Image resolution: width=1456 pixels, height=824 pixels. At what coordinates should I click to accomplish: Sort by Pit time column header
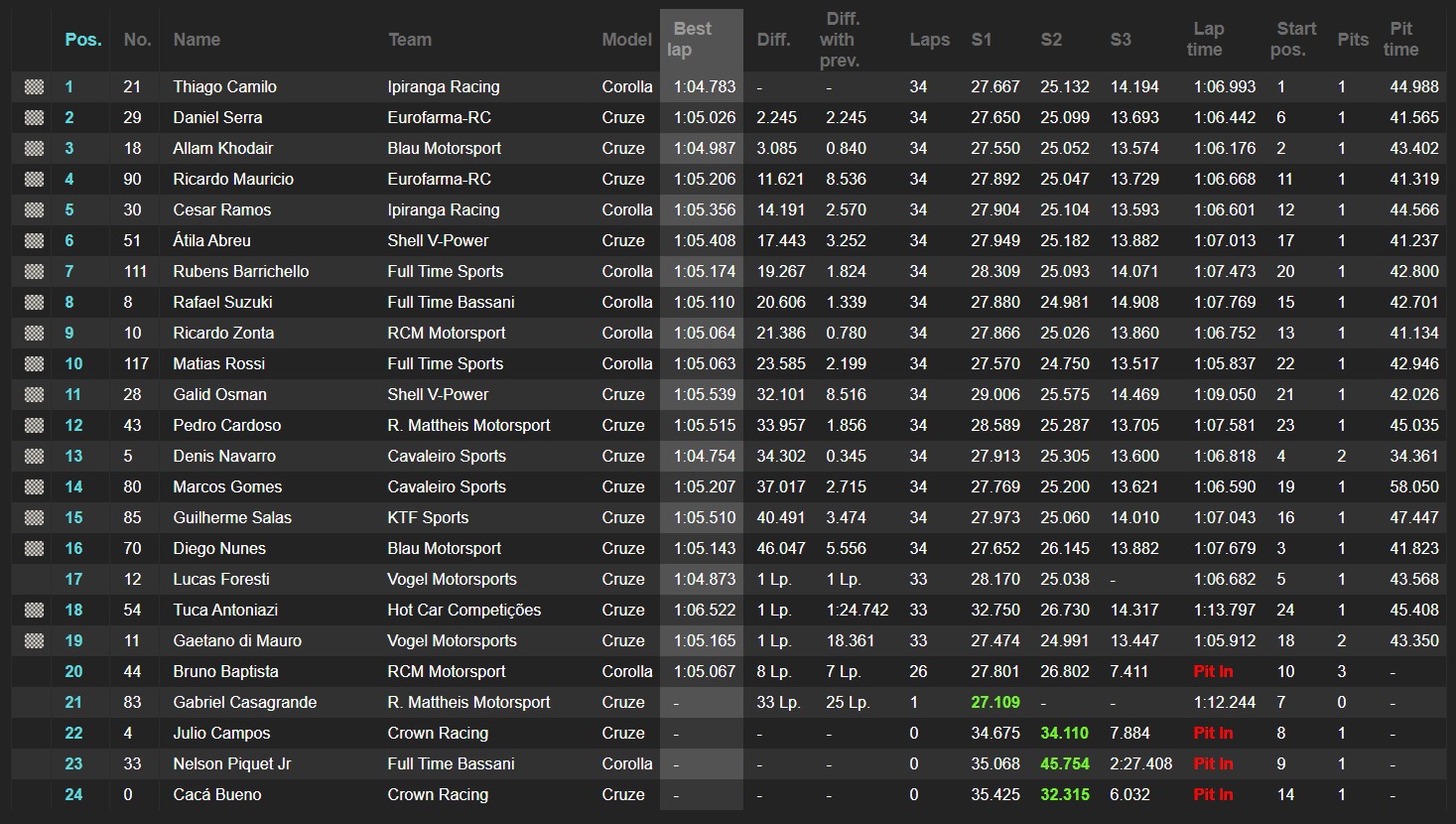pos(1400,40)
